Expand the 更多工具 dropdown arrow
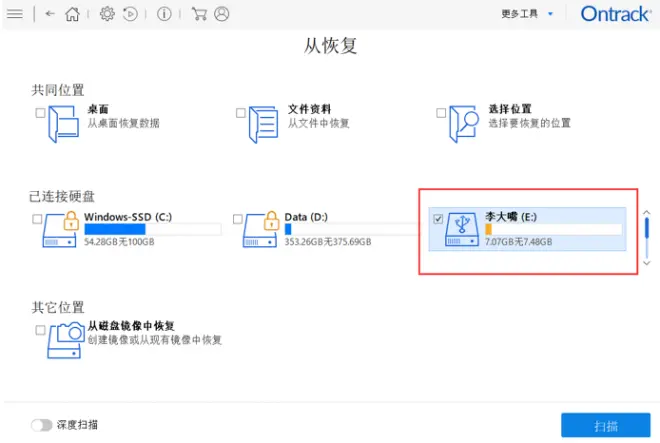The height and width of the screenshot is (443, 660). (x=550, y=14)
